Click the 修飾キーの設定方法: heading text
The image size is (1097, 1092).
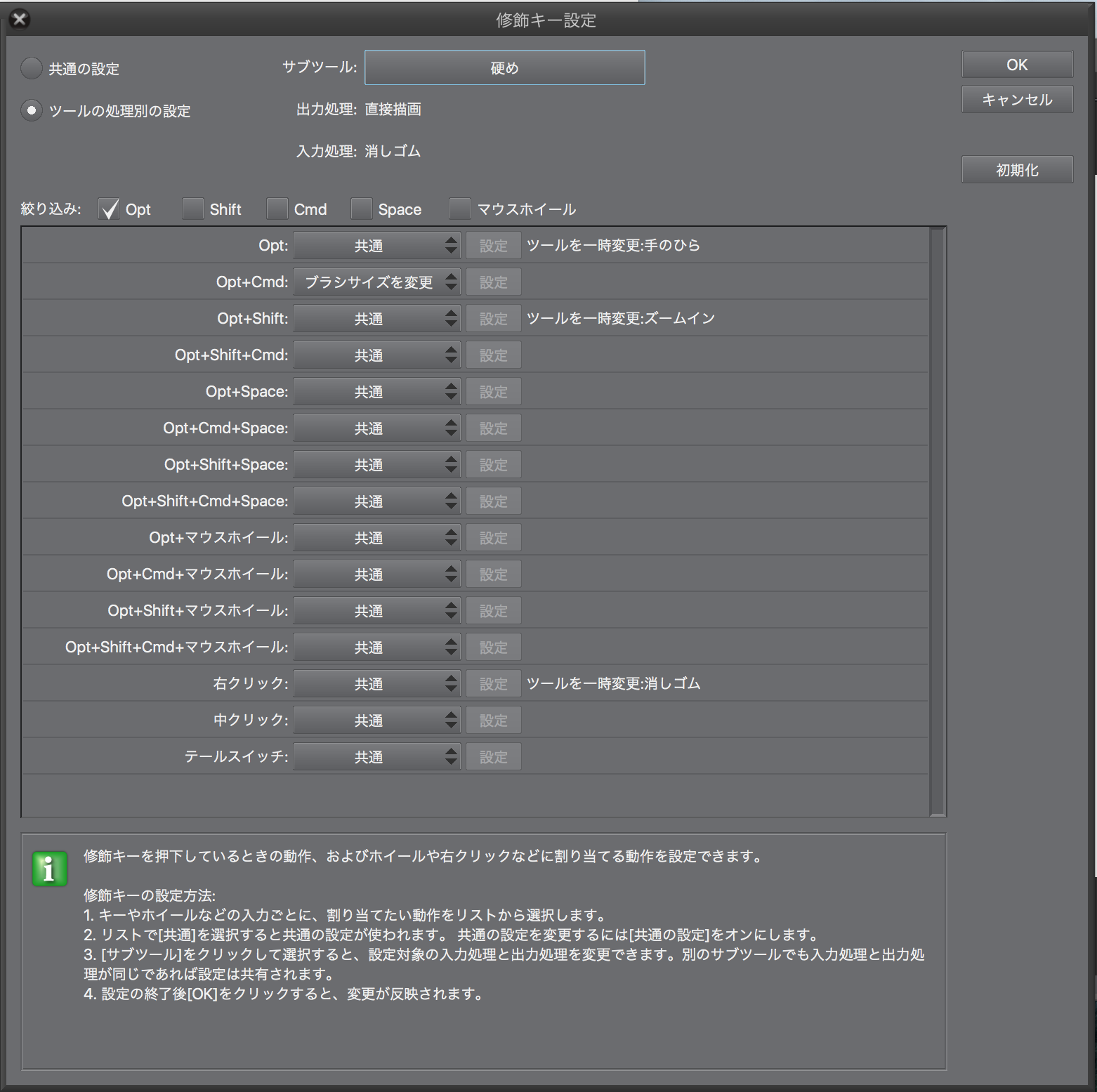tap(150, 895)
